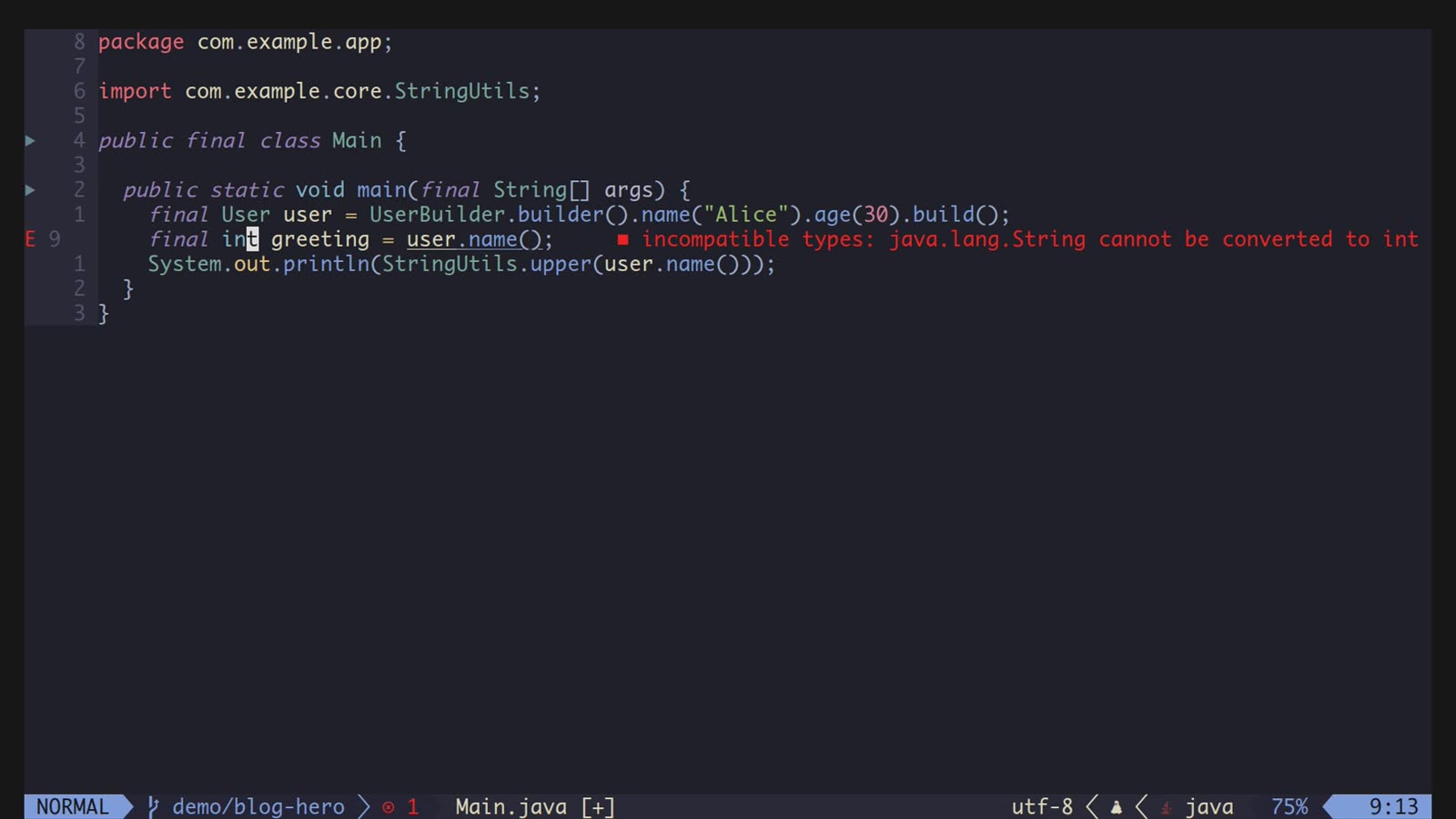Click the number 30 in age call
This screenshot has height=819, width=1456.
pos(875,215)
